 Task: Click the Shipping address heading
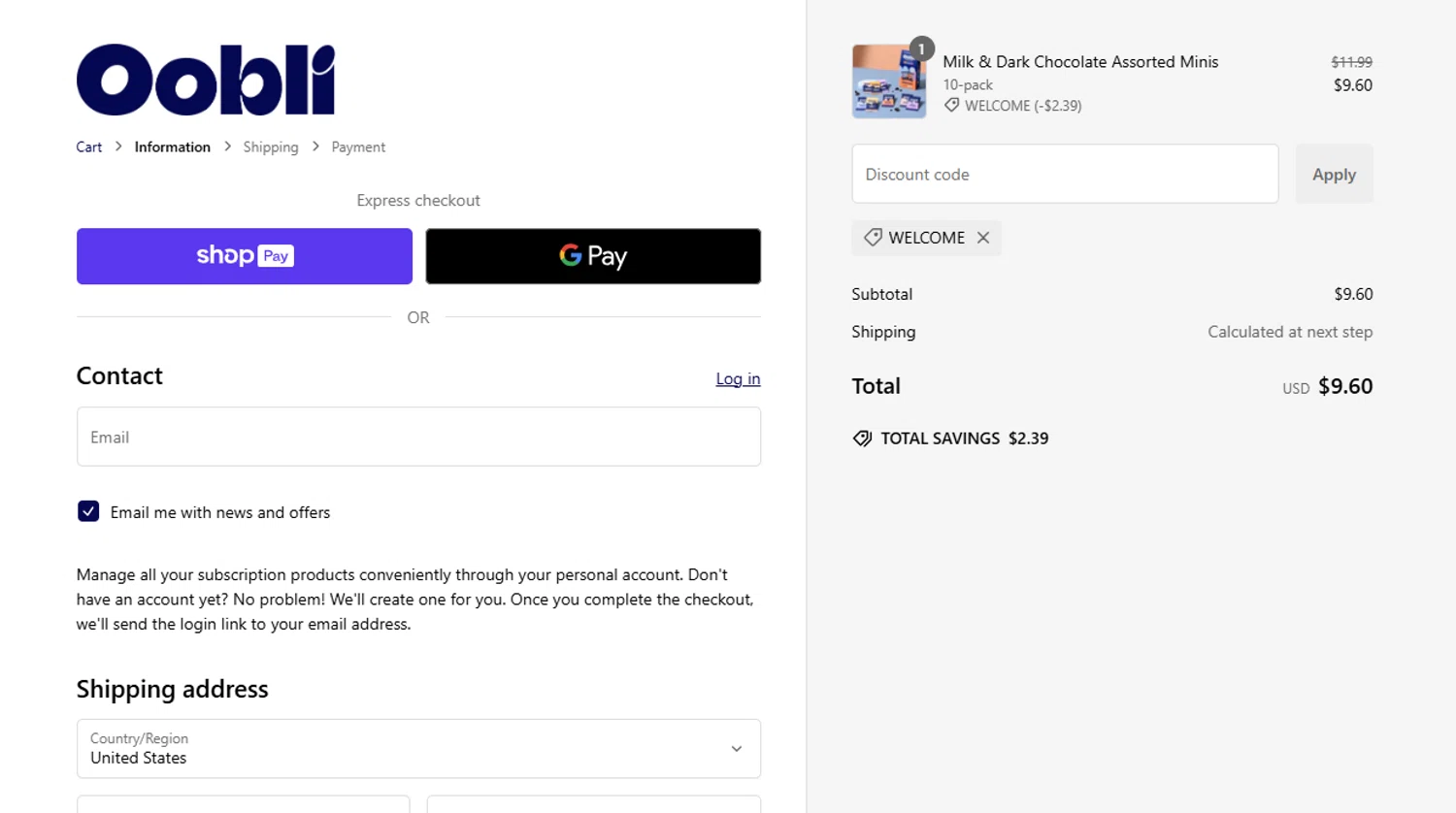click(173, 689)
